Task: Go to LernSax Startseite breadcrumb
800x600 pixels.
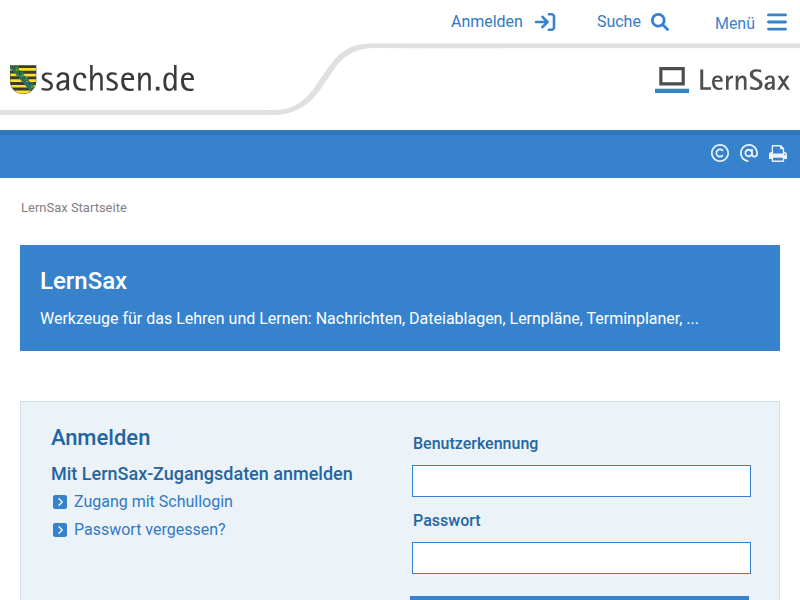Action: click(74, 208)
